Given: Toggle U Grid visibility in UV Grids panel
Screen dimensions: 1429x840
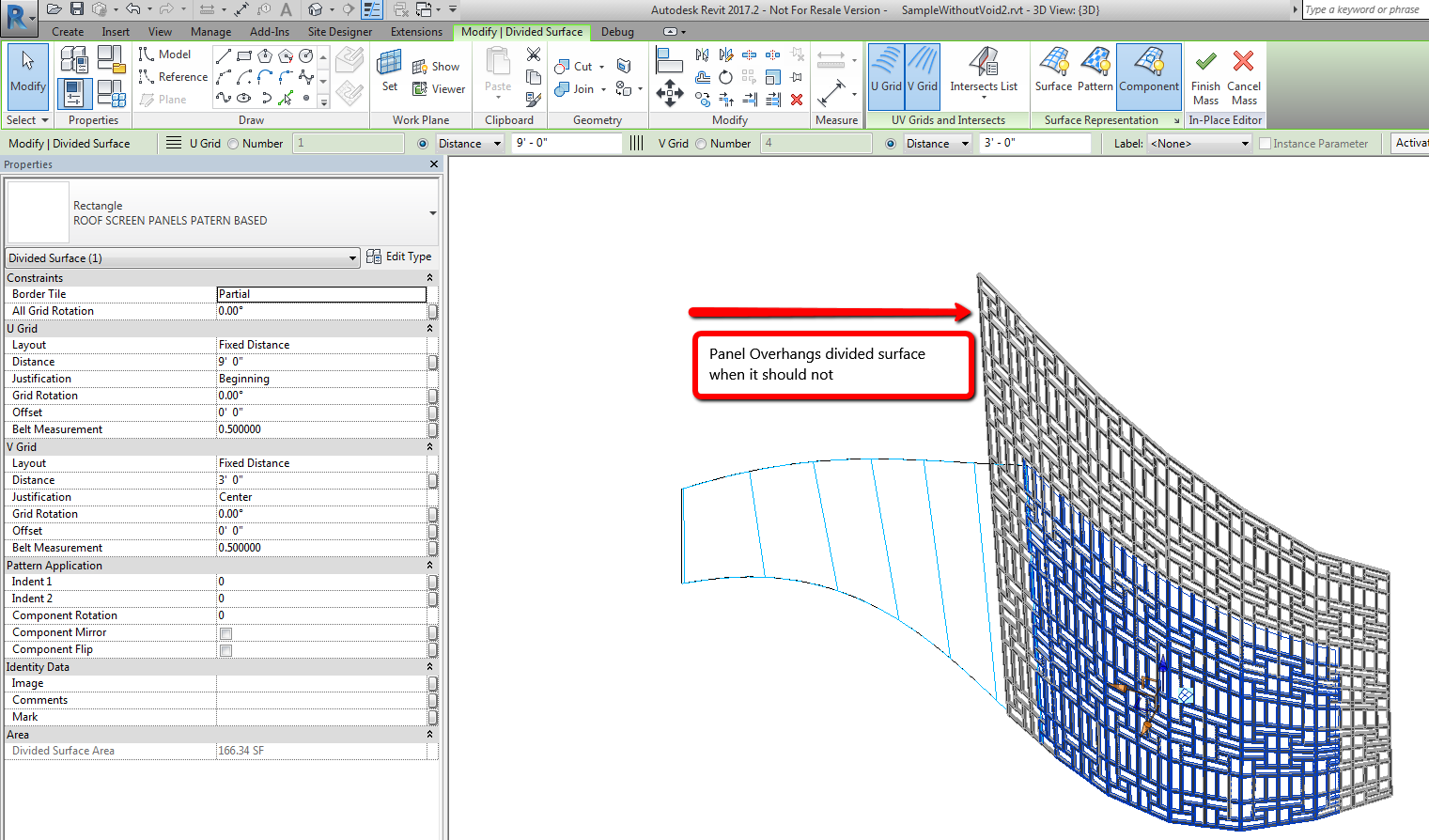Looking at the screenshot, I should point(884,75).
